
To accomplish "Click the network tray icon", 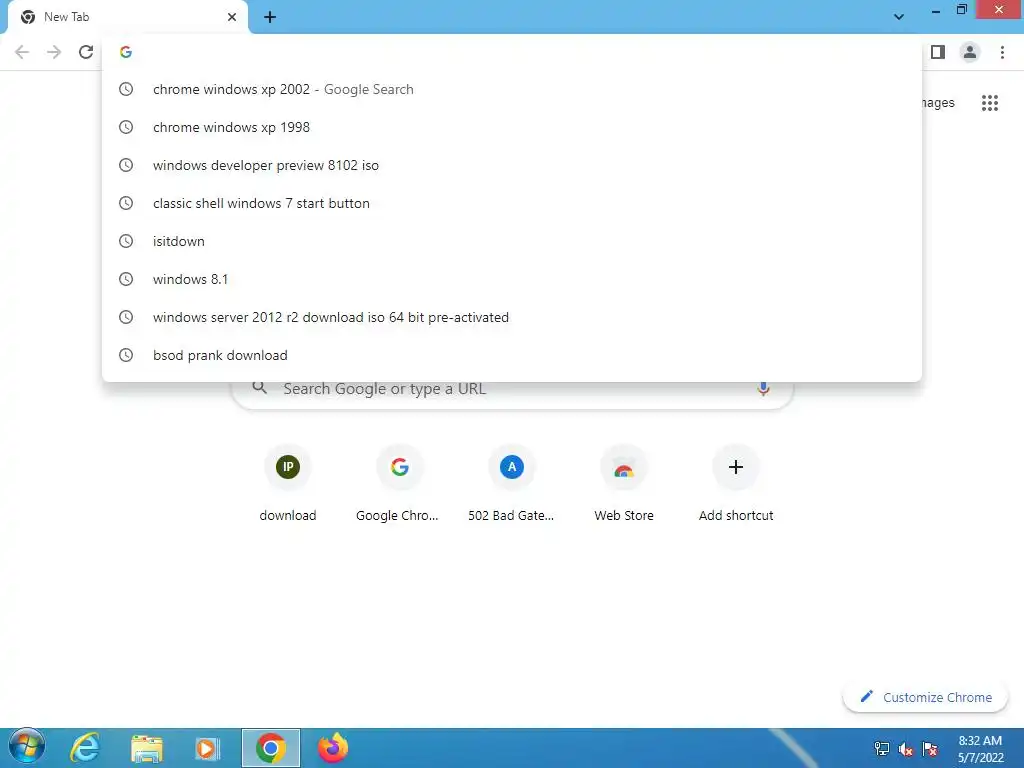I will coord(882,749).
